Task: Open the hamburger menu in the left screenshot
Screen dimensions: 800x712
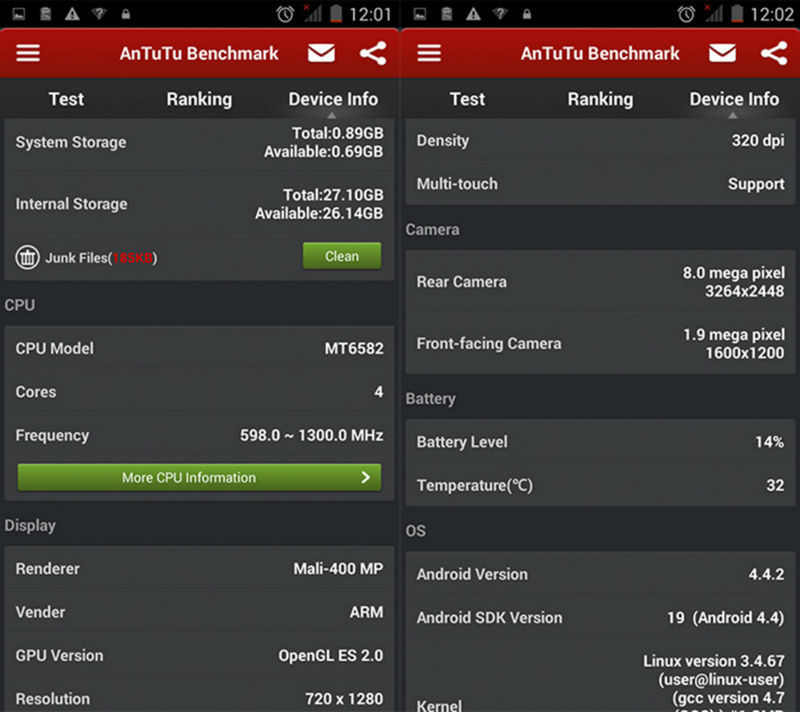Action: (28, 53)
